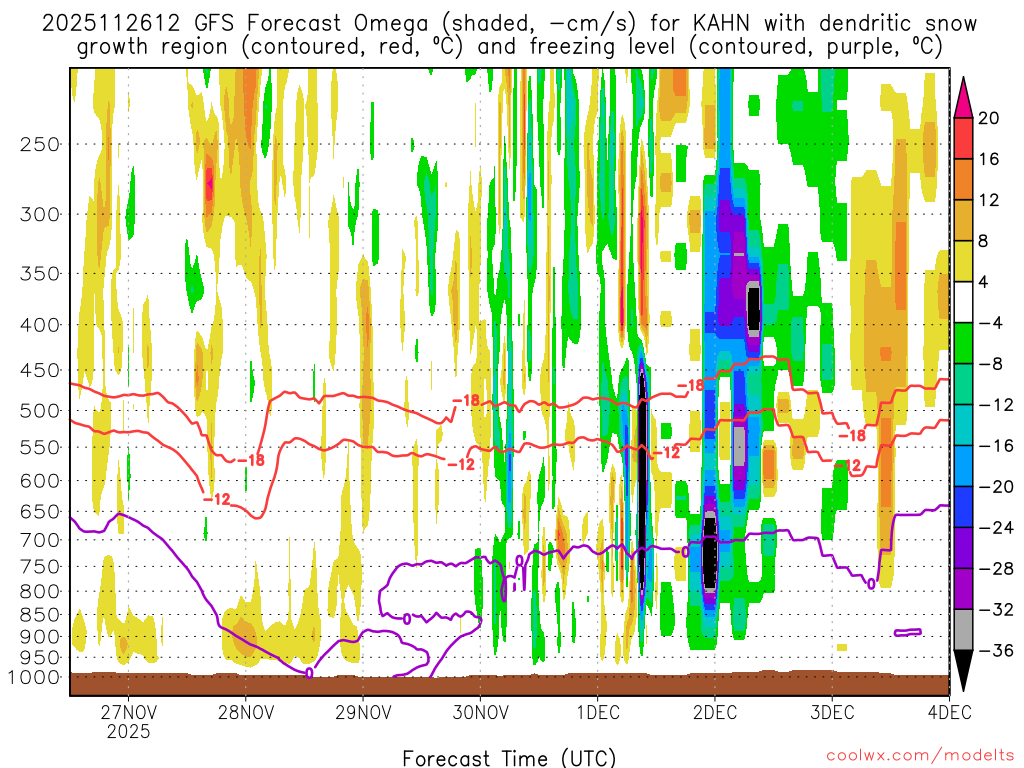Click the purple 0 freezing label after 3DEC
The width and height of the screenshot is (1024, 768).
click(x=871, y=584)
